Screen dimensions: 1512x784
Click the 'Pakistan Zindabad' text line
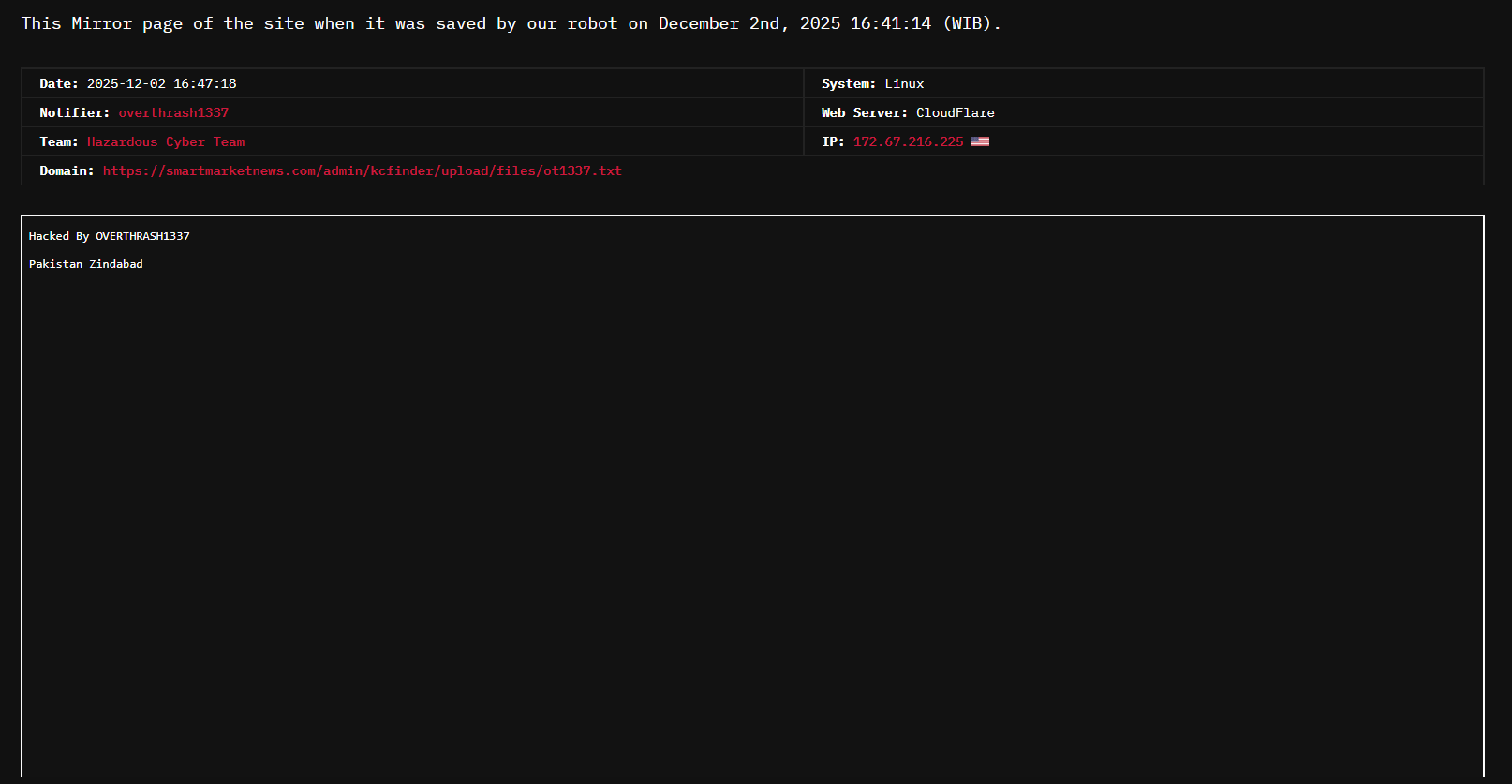pyautogui.click(x=86, y=264)
